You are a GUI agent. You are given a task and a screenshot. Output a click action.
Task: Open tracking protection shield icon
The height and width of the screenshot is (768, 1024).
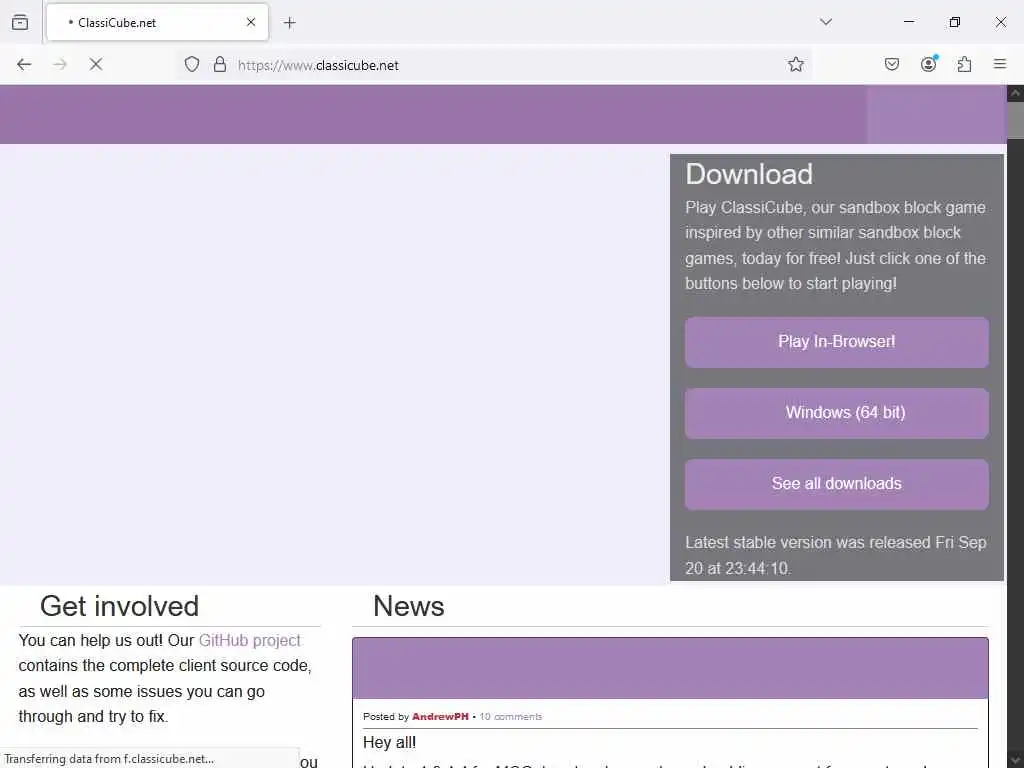191,64
